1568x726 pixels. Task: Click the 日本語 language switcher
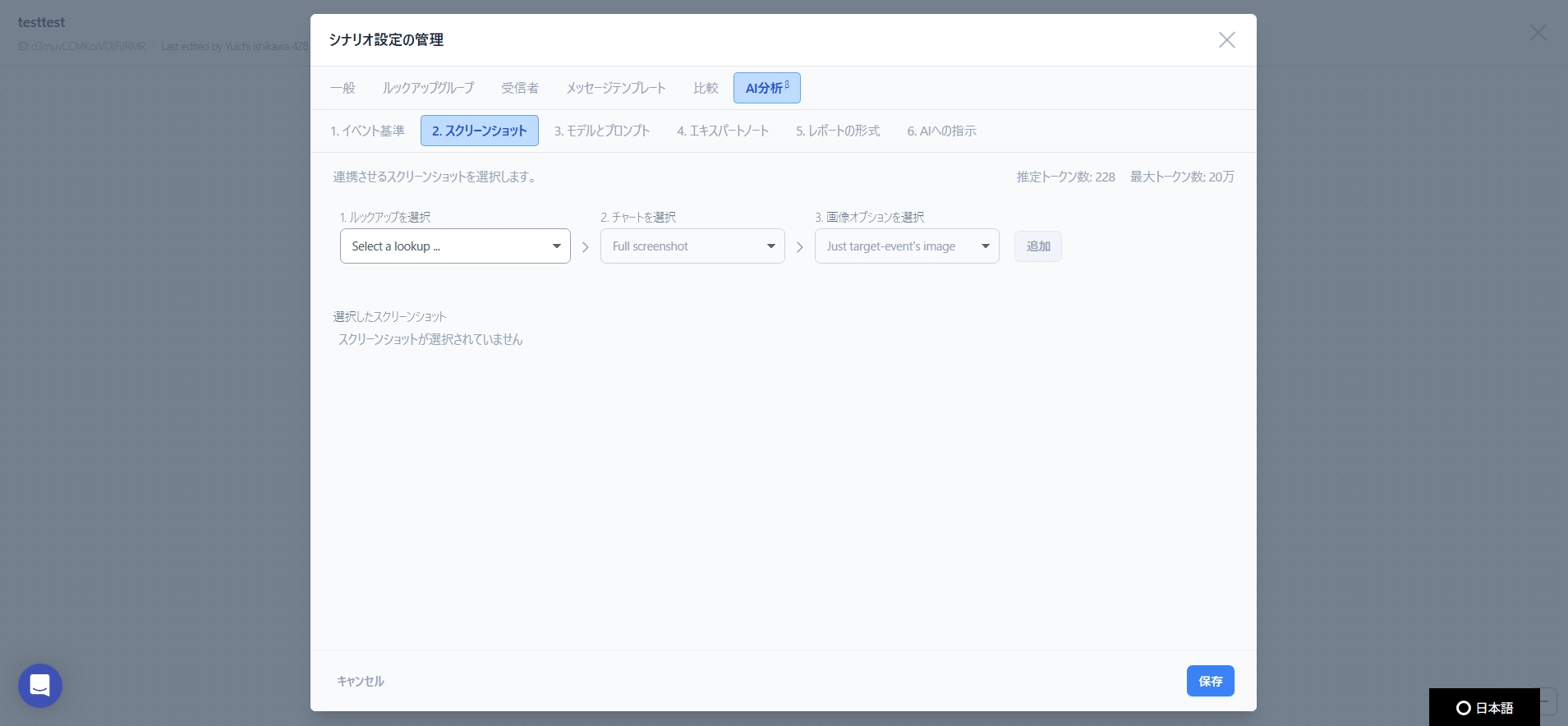1484,707
